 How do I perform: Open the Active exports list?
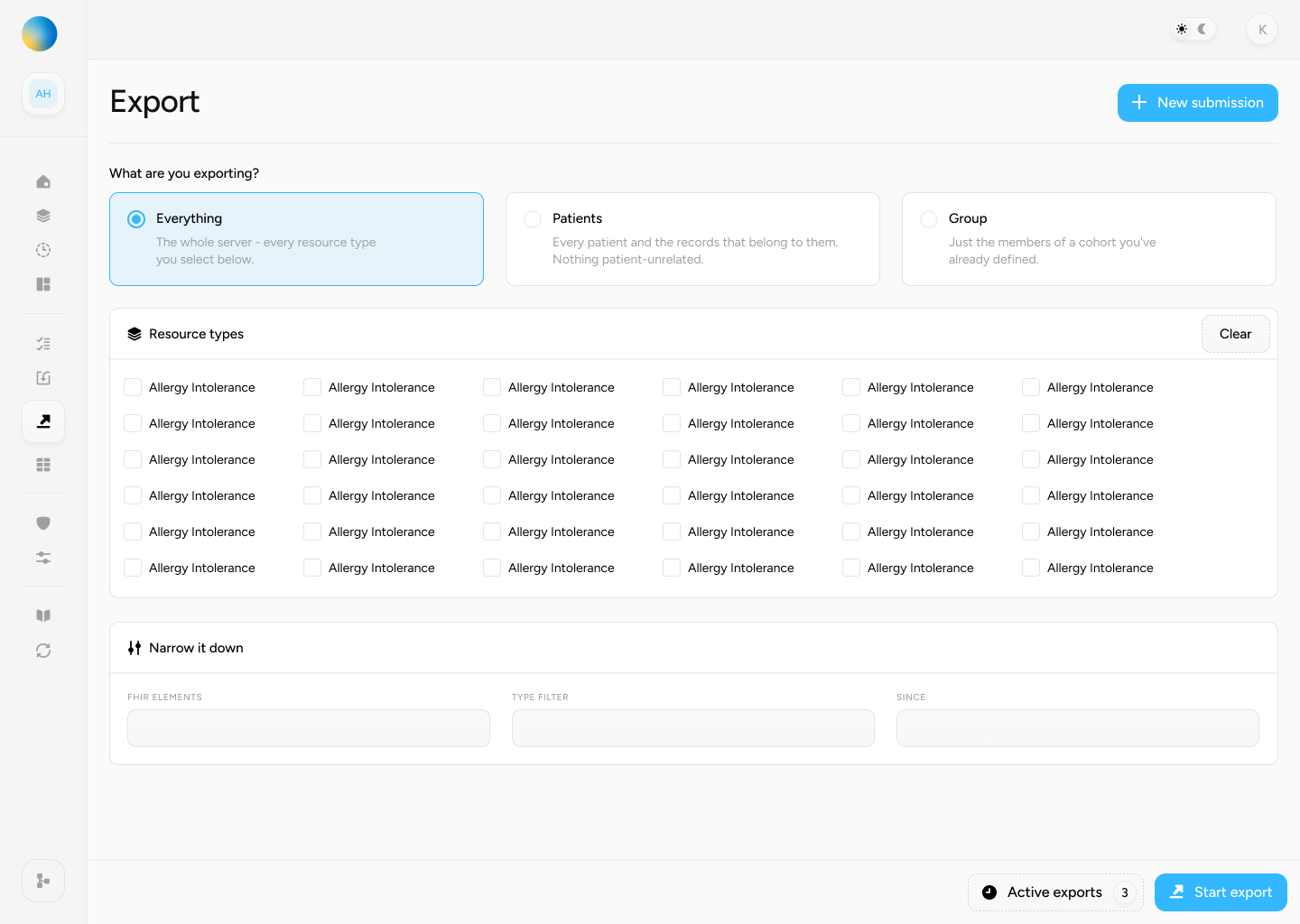point(1055,892)
